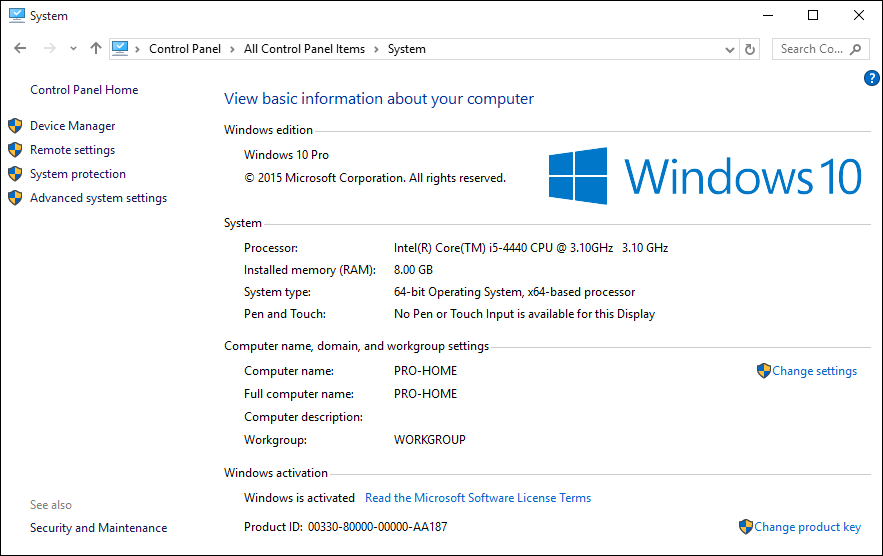Click the blue help question mark icon
Viewport: 883px width, 556px height.
pos(871,78)
